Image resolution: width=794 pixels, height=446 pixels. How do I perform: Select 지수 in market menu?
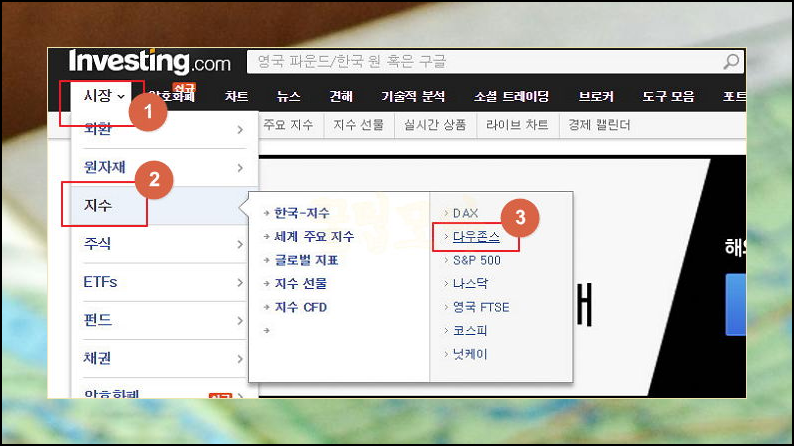(98, 206)
